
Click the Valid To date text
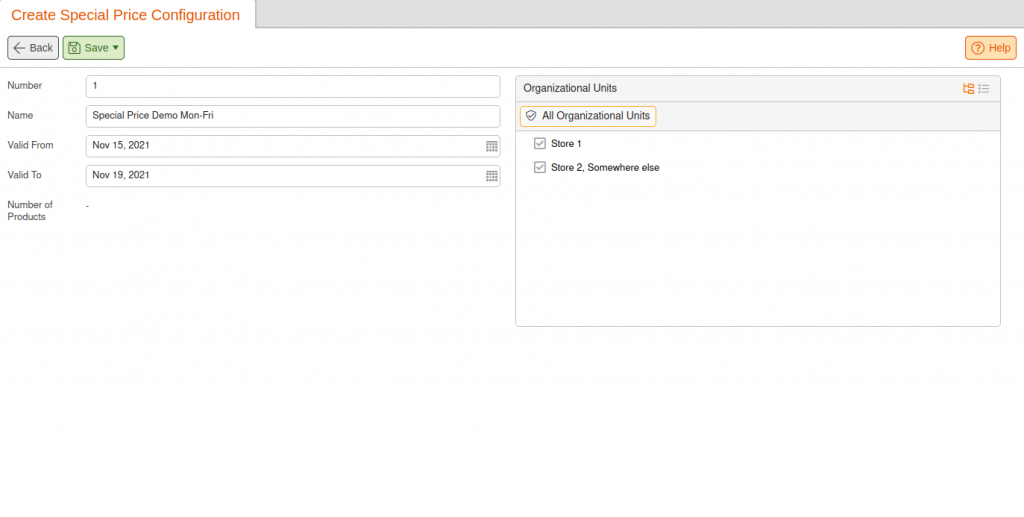(x=121, y=175)
